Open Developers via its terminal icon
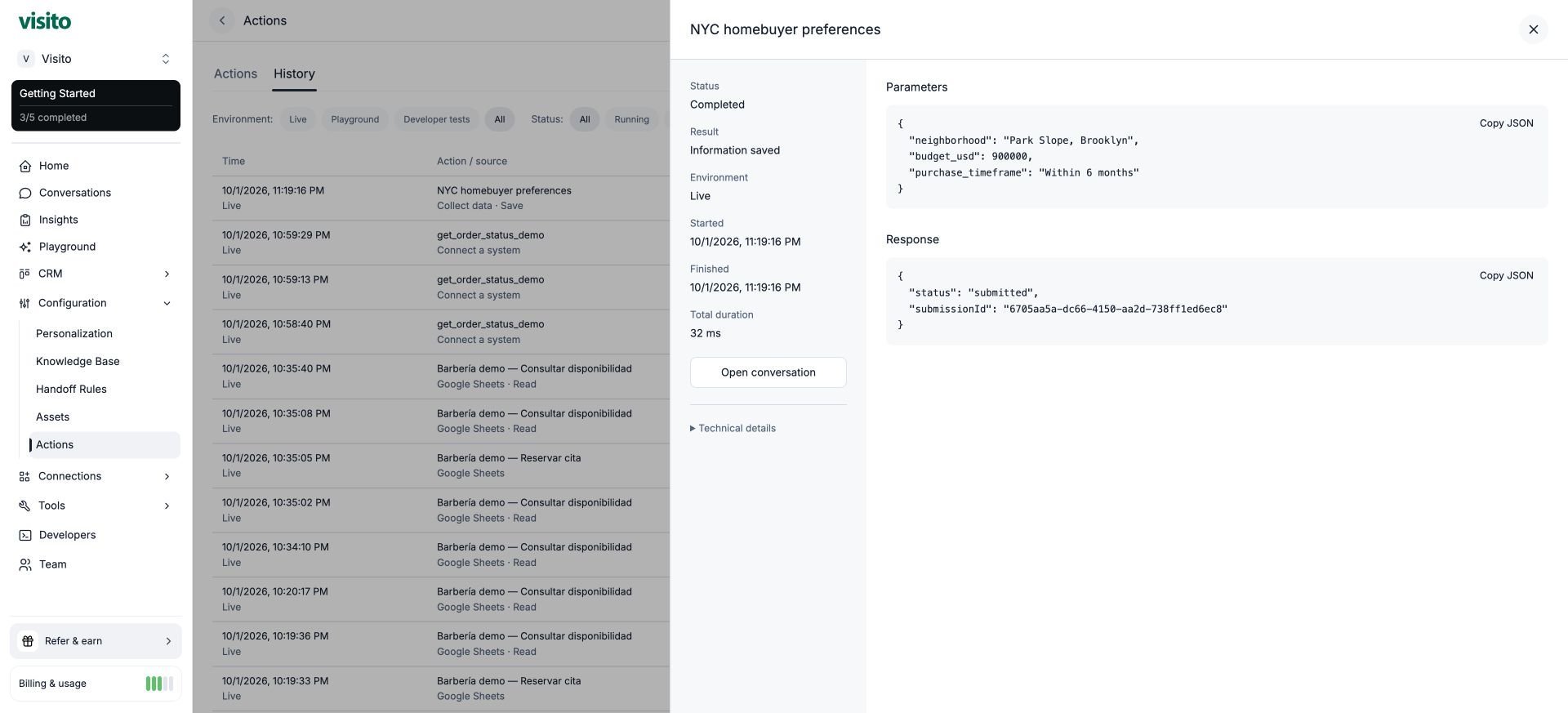Image resolution: width=1568 pixels, height=713 pixels. point(25,535)
